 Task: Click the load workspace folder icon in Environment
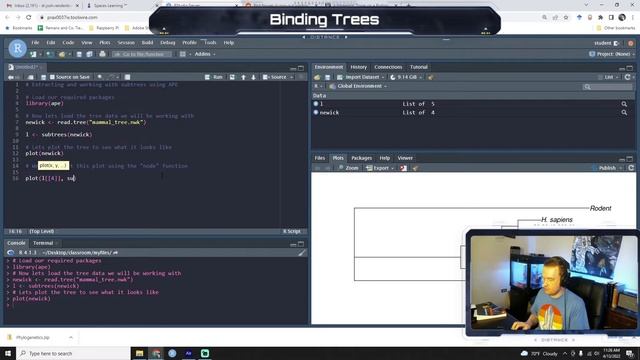(x=317, y=77)
